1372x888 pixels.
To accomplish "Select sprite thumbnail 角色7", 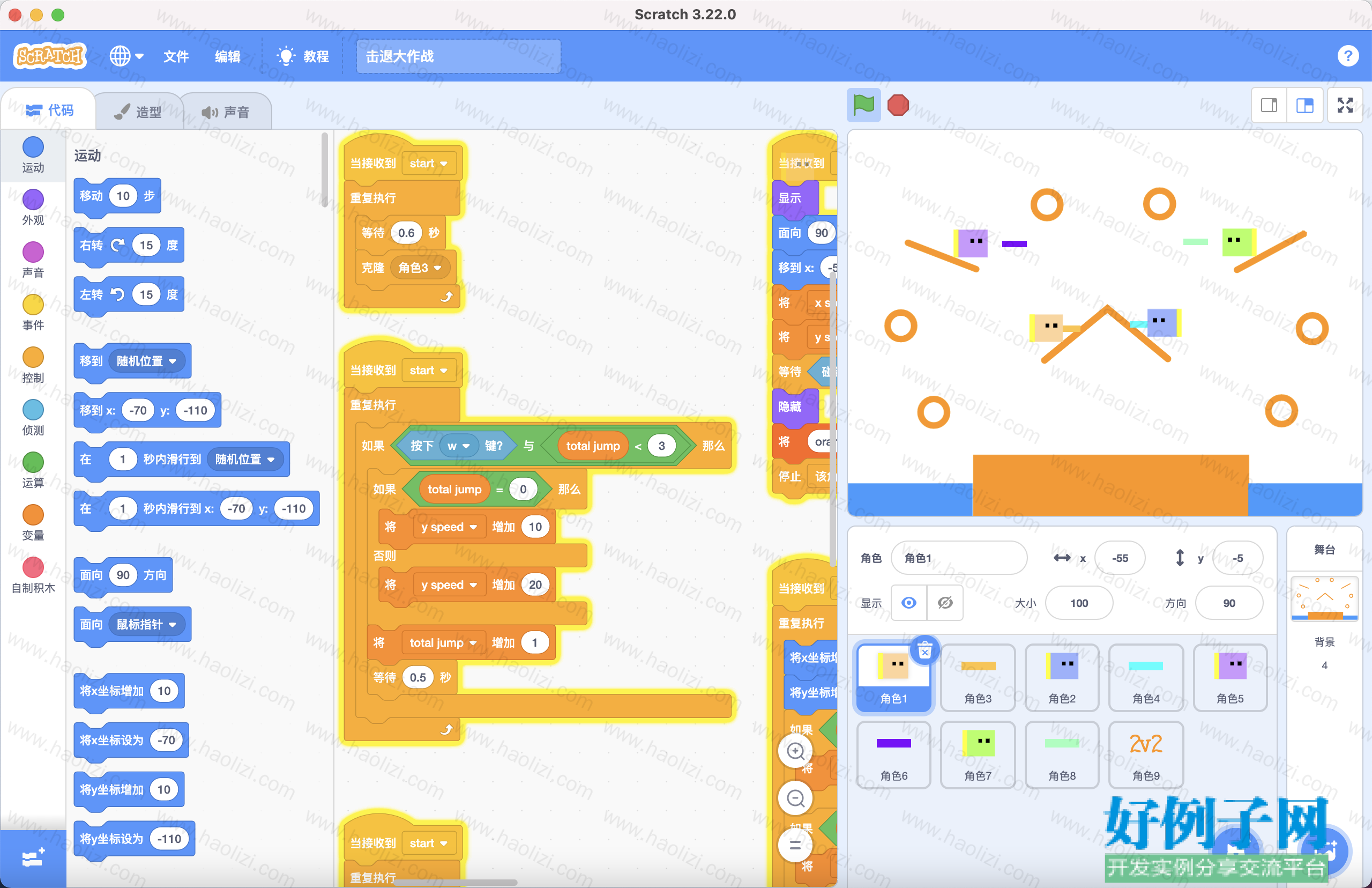I will (978, 755).
